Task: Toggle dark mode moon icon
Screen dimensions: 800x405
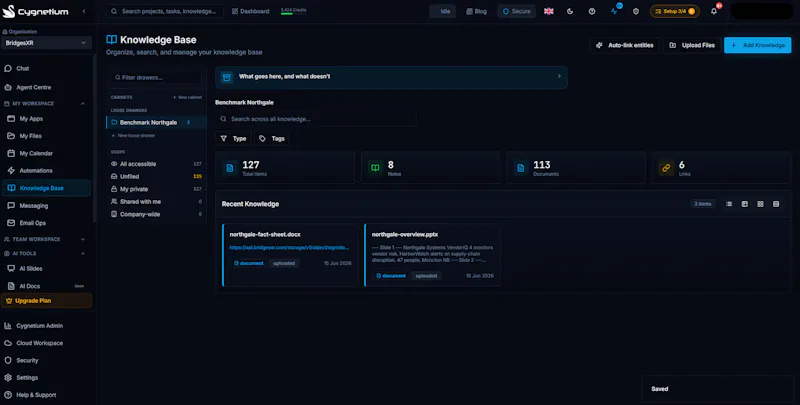Action: click(570, 11)
